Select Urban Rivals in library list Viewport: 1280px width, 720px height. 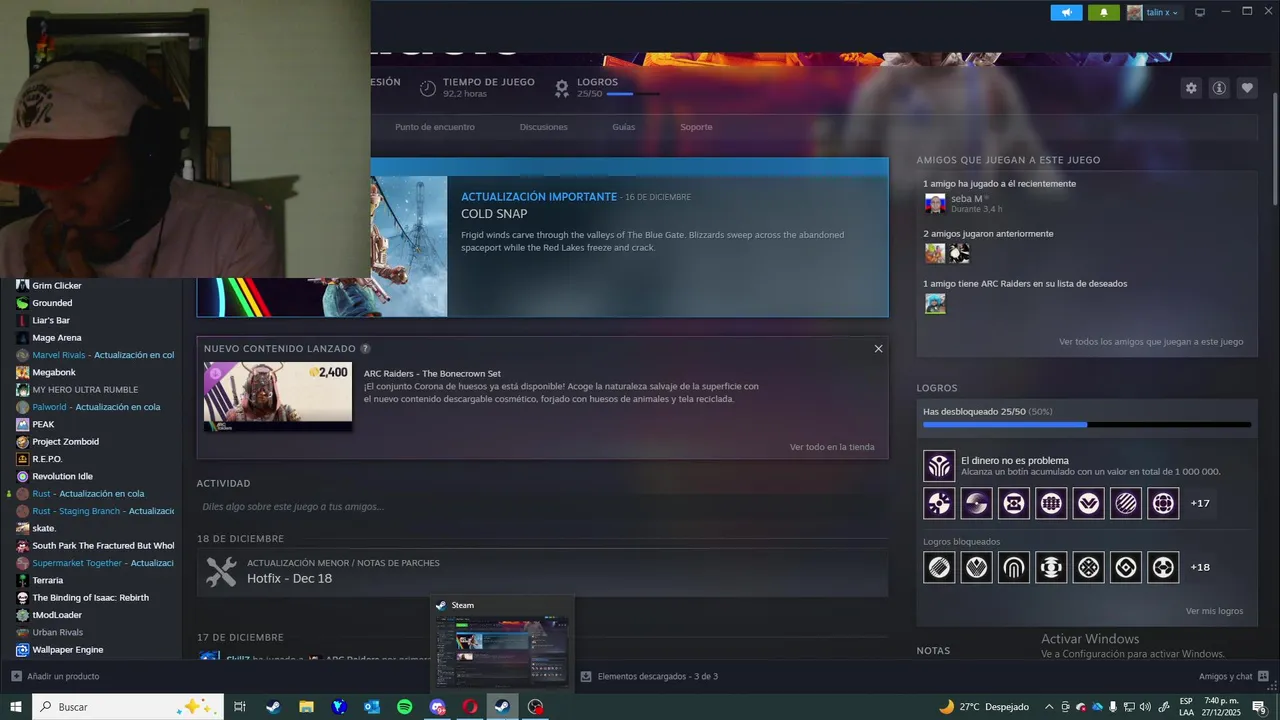[58, 632]
